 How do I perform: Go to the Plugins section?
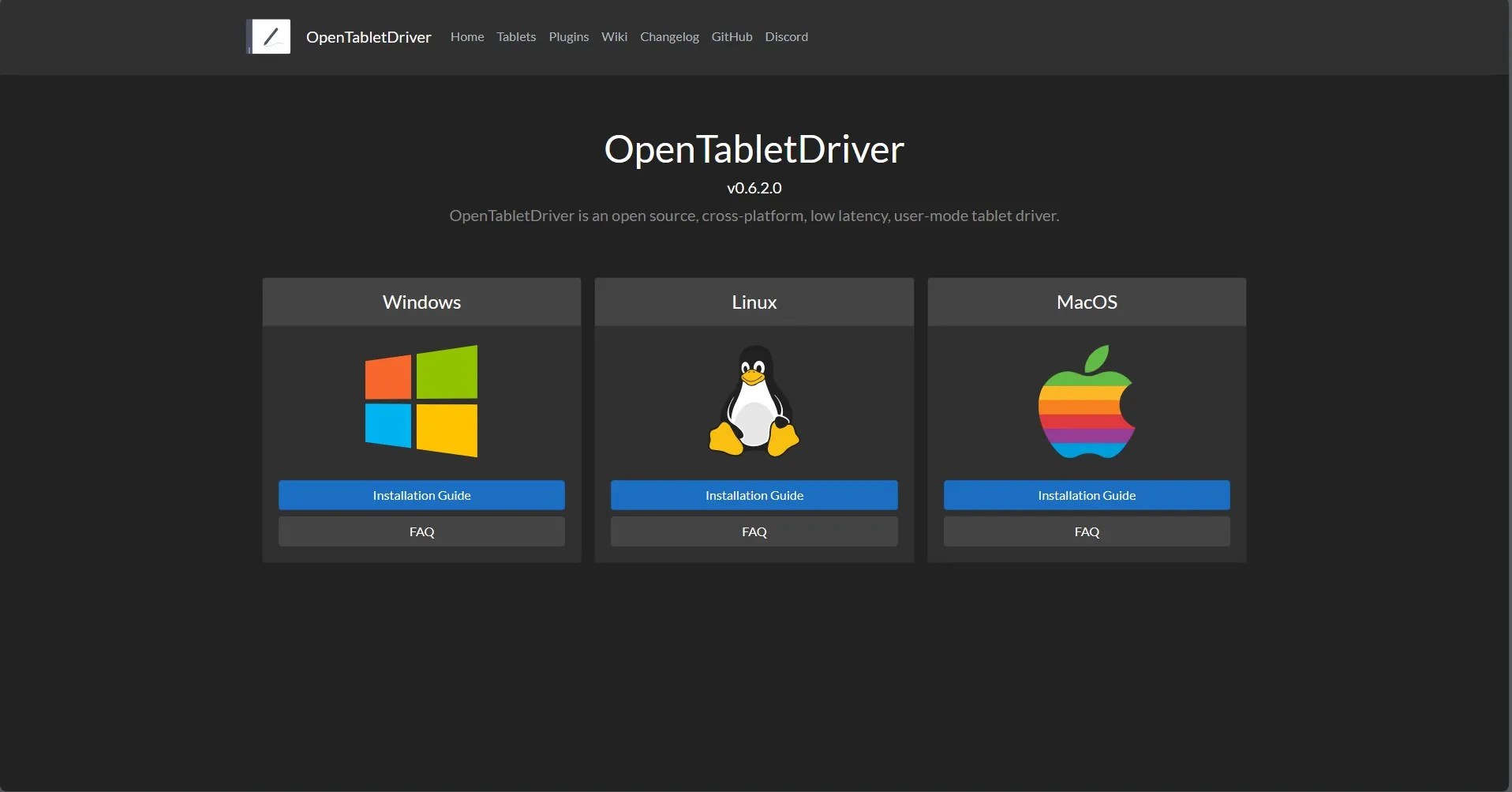click(568, 36)
